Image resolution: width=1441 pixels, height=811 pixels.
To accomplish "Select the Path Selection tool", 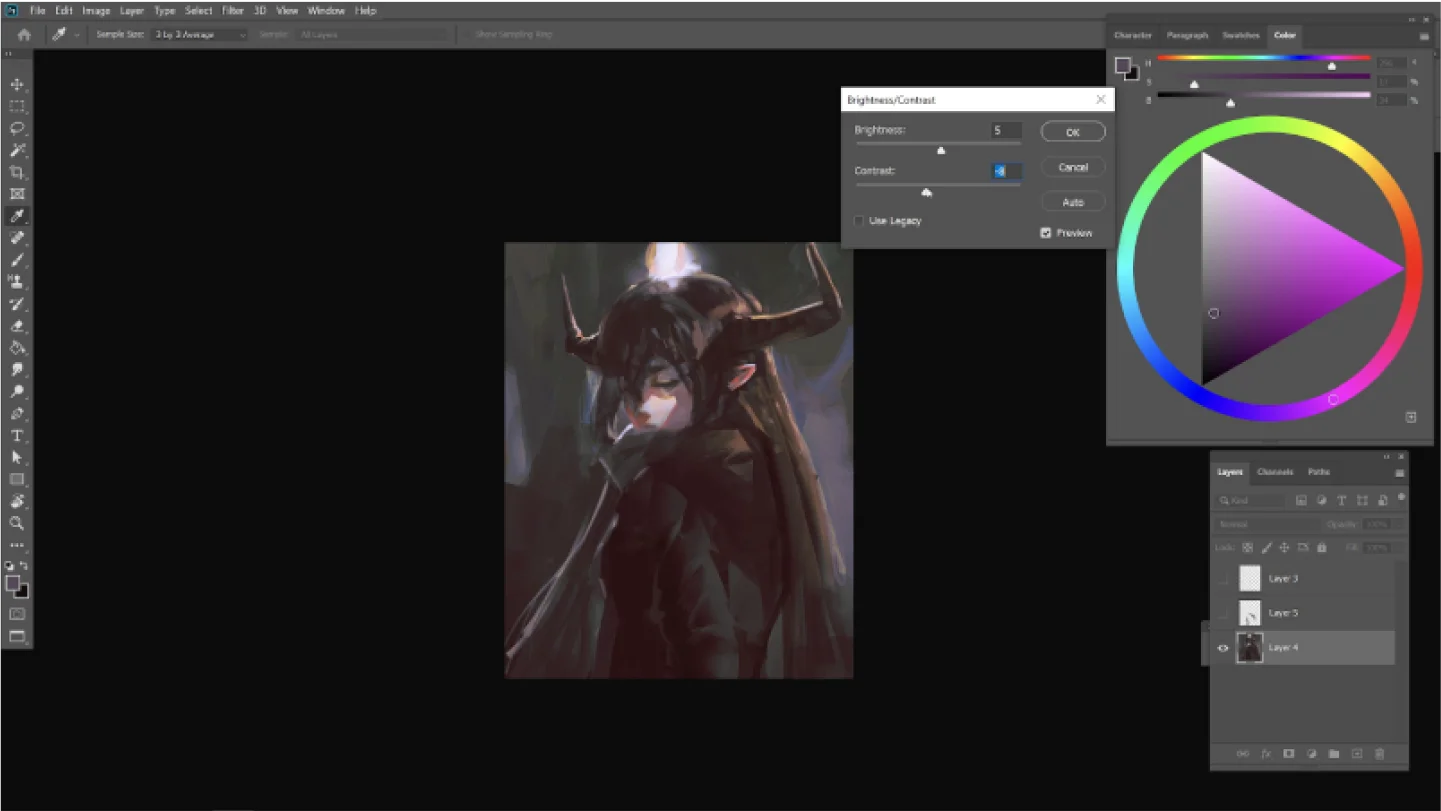I will (x=17, y=457).
